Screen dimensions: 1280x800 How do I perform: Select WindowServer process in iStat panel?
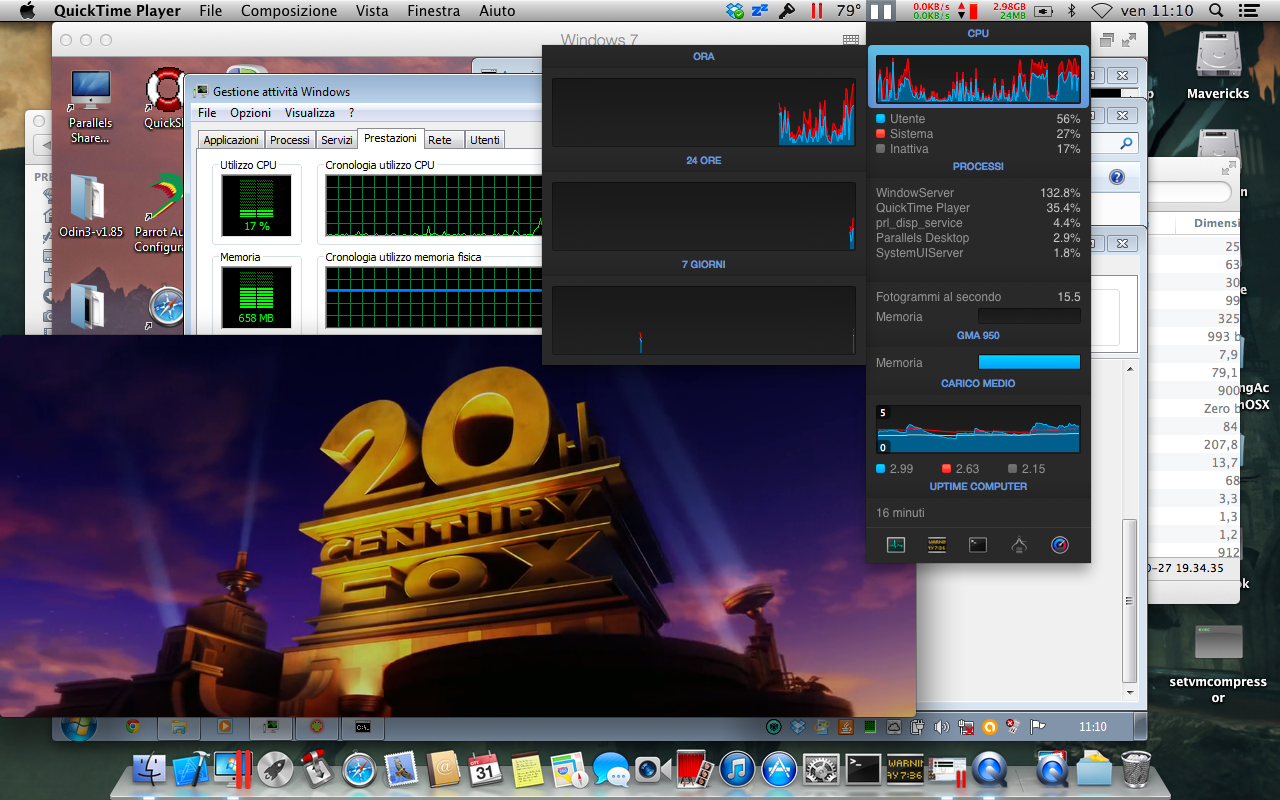pyautogui.click(x=978, y=193)
